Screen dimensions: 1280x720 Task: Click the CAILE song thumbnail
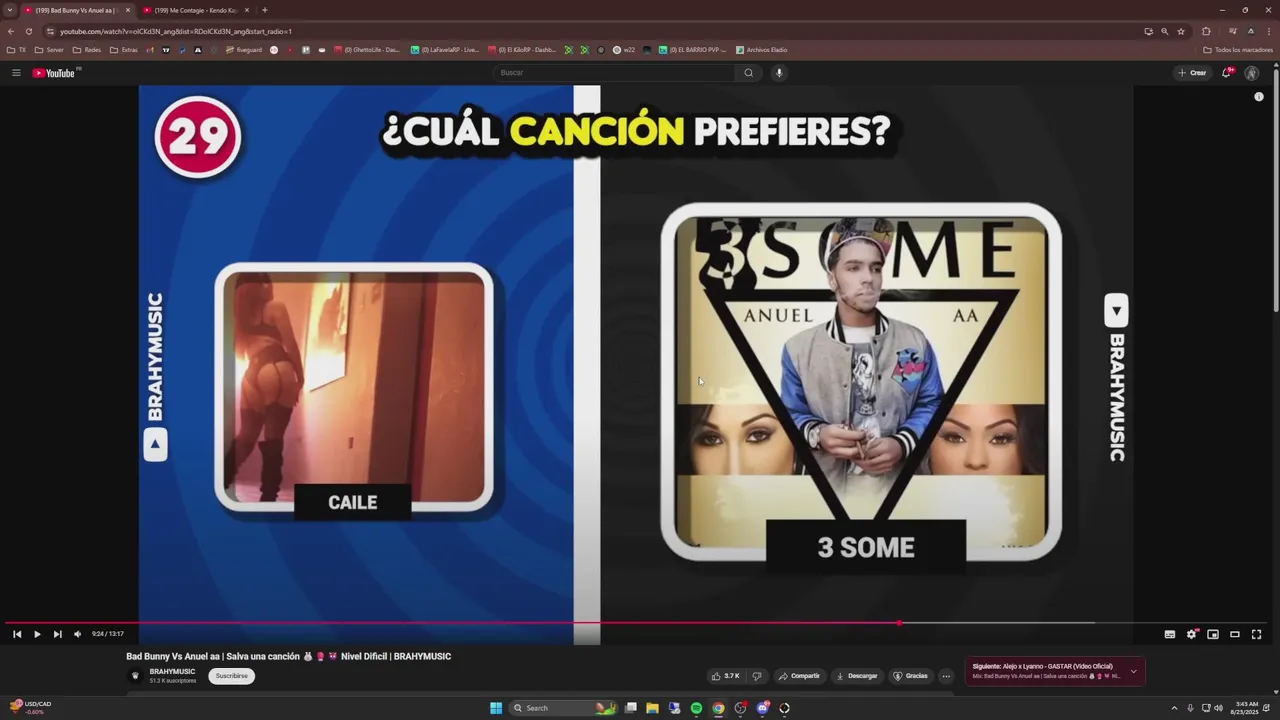click(x=354, y=388)
